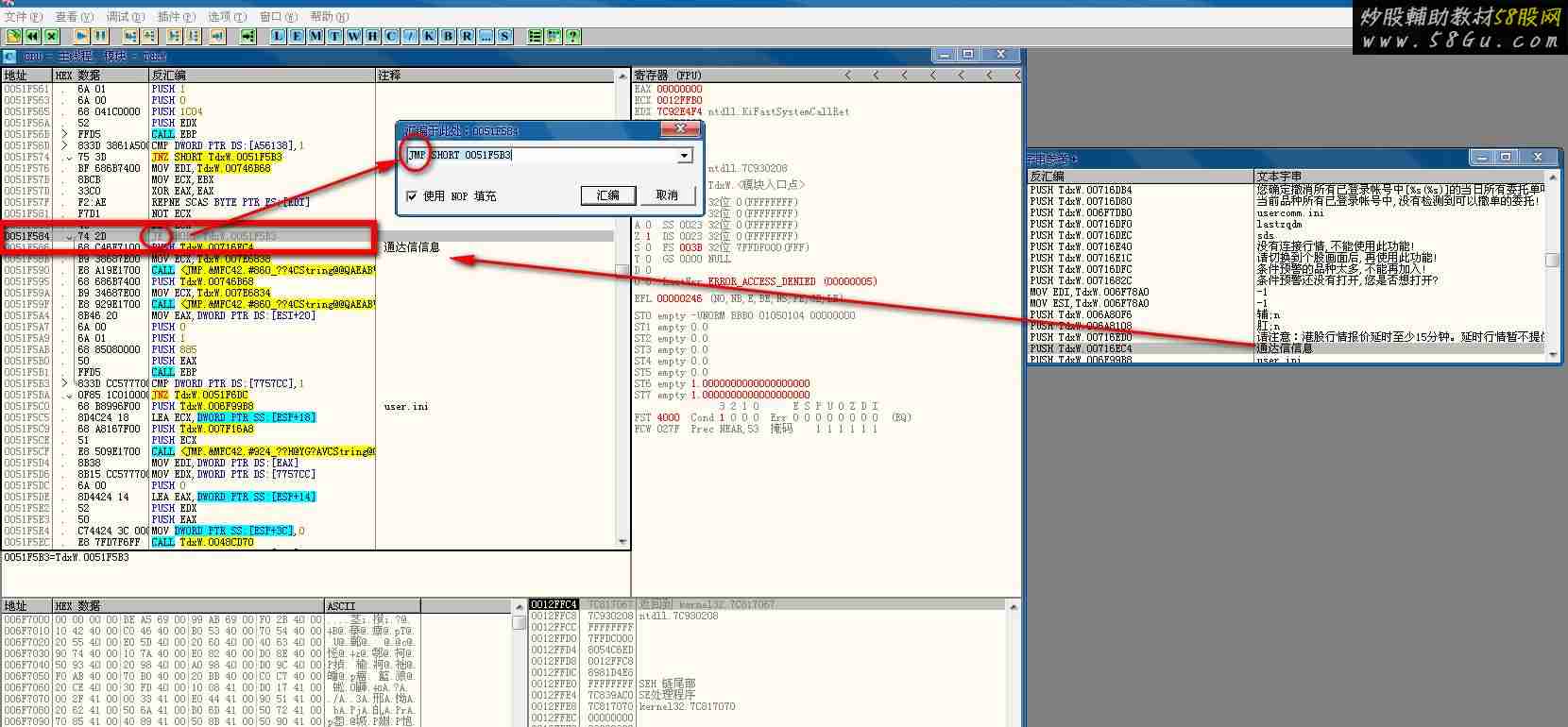Viewport: 1568px width, 727px height.
Task: Click the JMP SHORT 0051F5B3 input field
Action: click(x=542, y=155)
